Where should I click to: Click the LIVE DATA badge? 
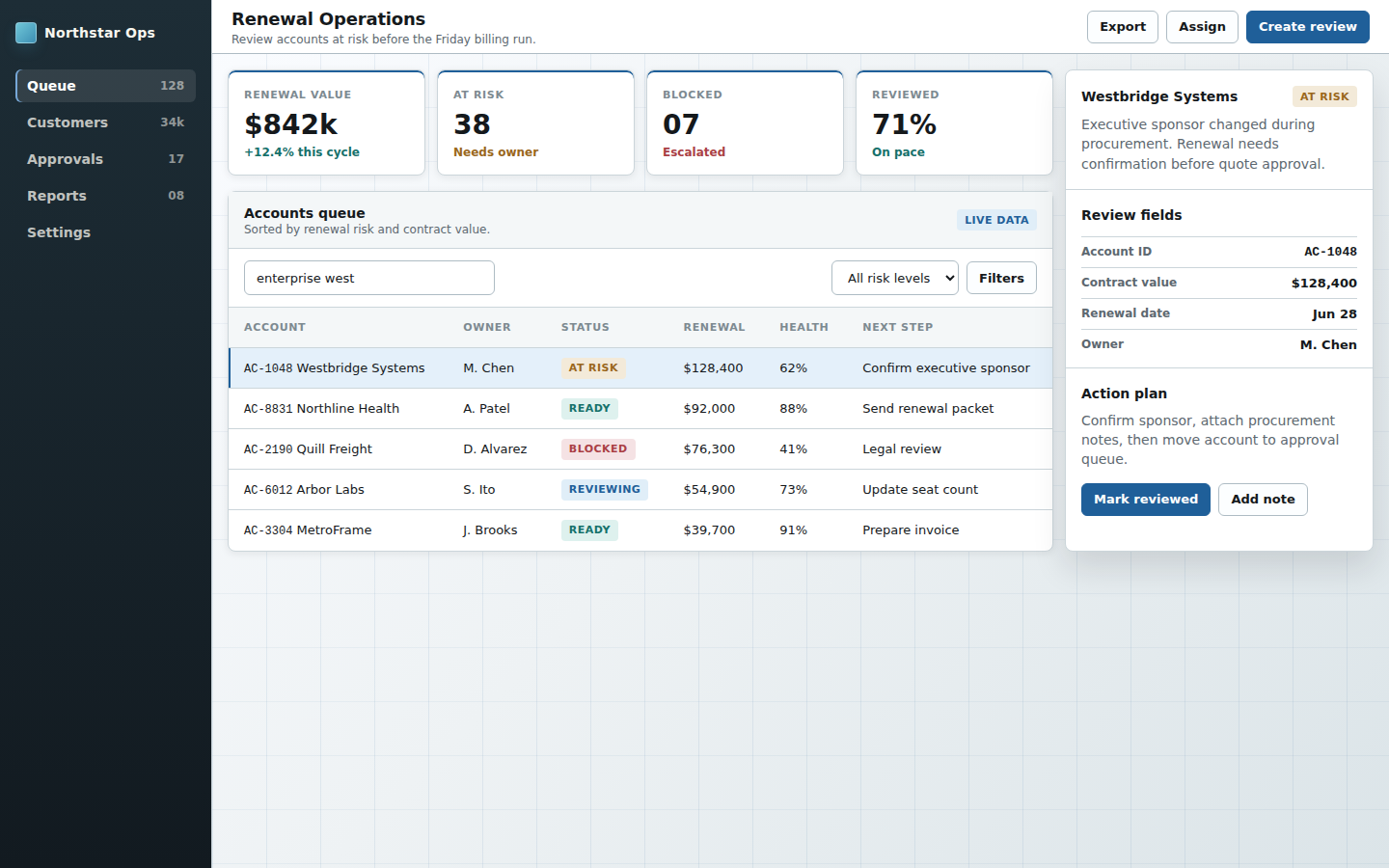pos(996,220)
